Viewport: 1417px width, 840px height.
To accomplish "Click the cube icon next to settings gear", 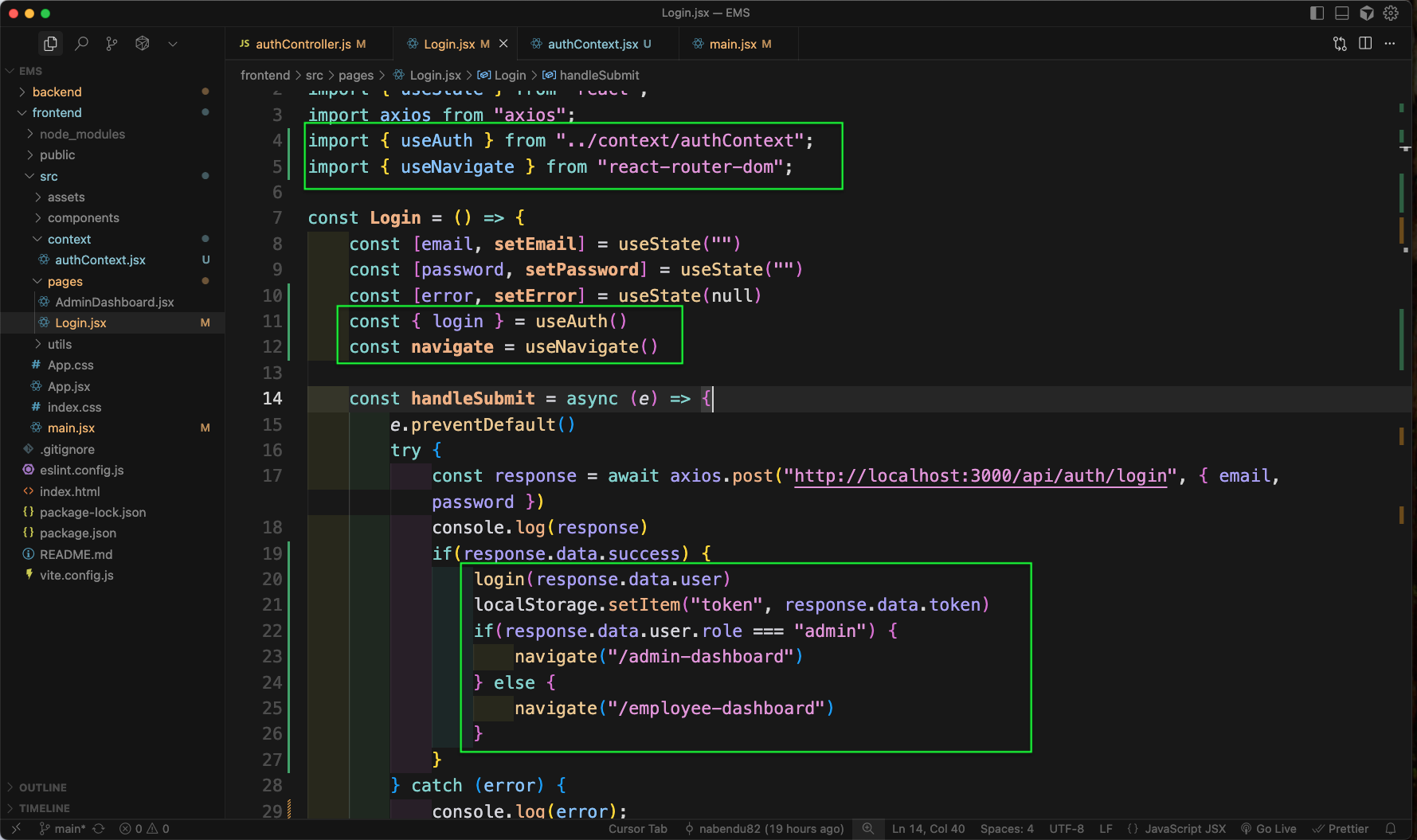I will click(1367, 13).
